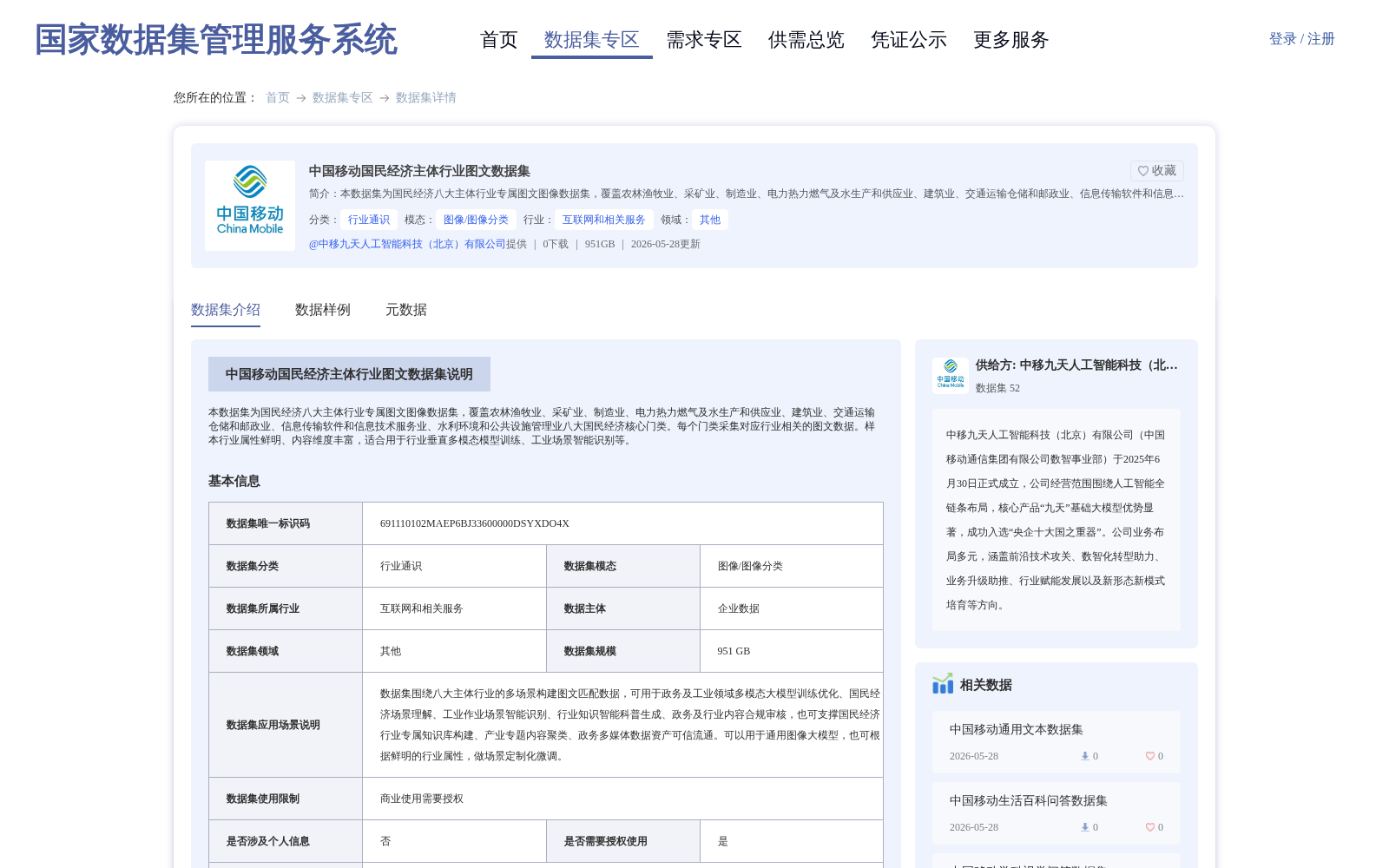The image size is (1389, 868).
Task: Switch to 数据集介绍 tab
Action: tap(226, 310)
